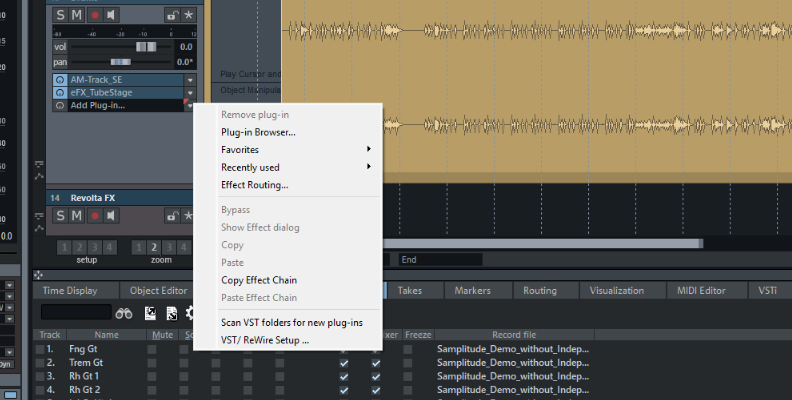
Task: Choose Plug-in Browser from the context menu
Action: point(258,132)
